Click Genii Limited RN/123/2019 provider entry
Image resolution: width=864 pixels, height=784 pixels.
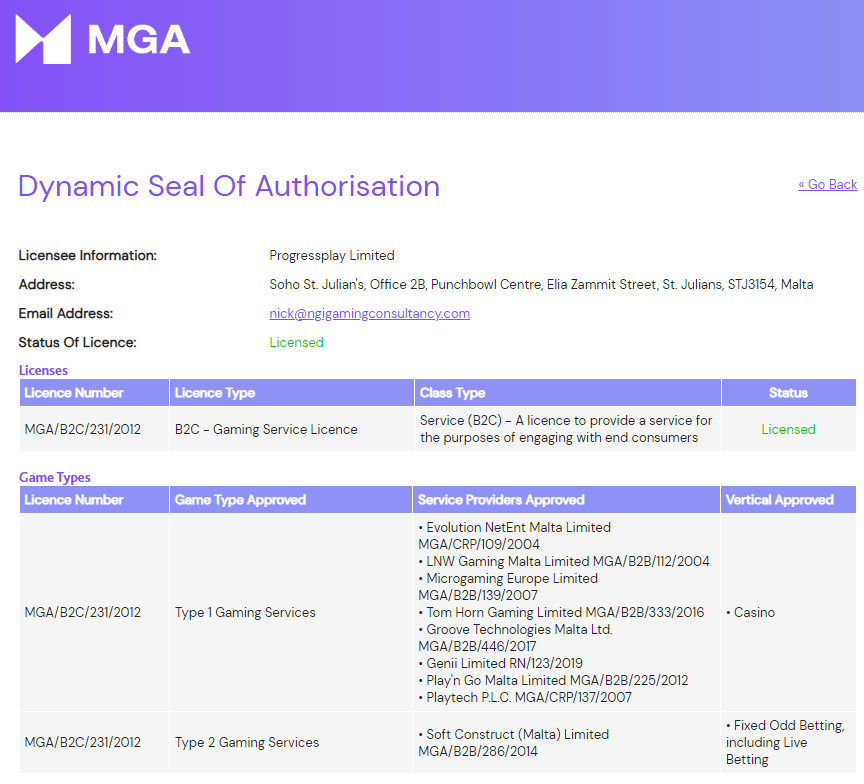(x=500, y=663)
